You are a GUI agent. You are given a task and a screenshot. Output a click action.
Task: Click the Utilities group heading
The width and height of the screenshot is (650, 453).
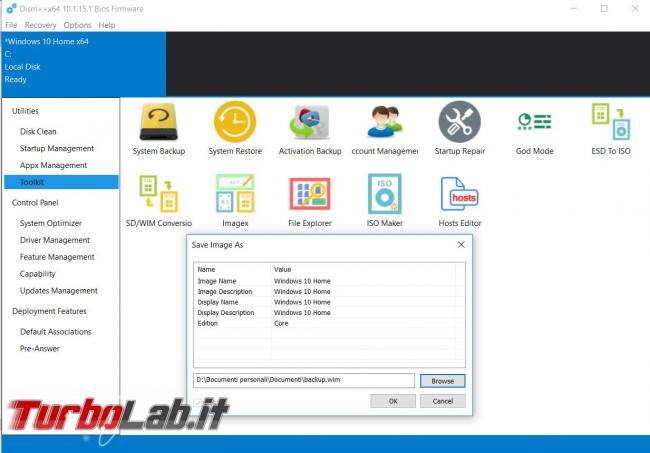(25, 111)
